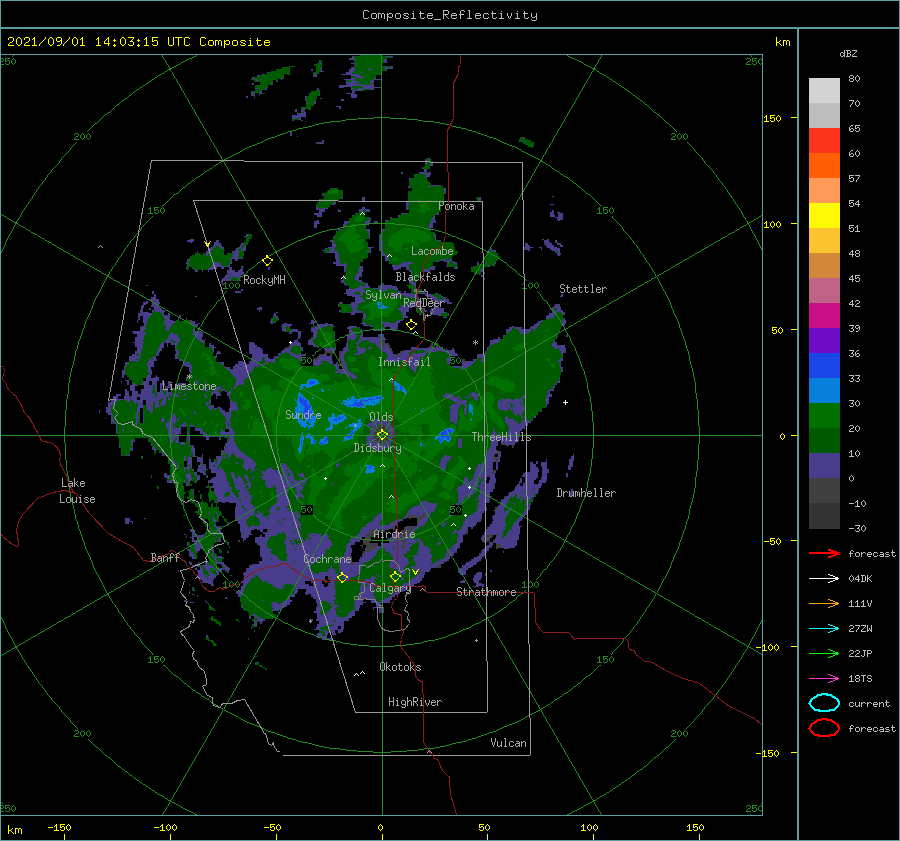Click the Drumheller city label
This screenshot has height=841, width=900.
[x=586, y=493]
